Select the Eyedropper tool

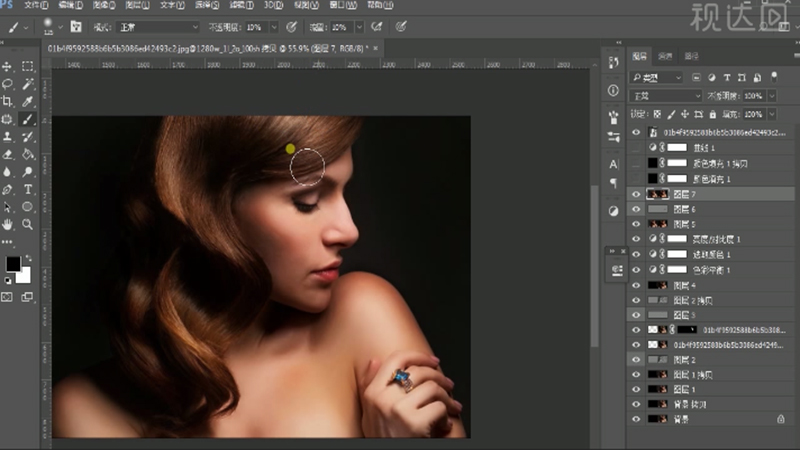(28, 101)
